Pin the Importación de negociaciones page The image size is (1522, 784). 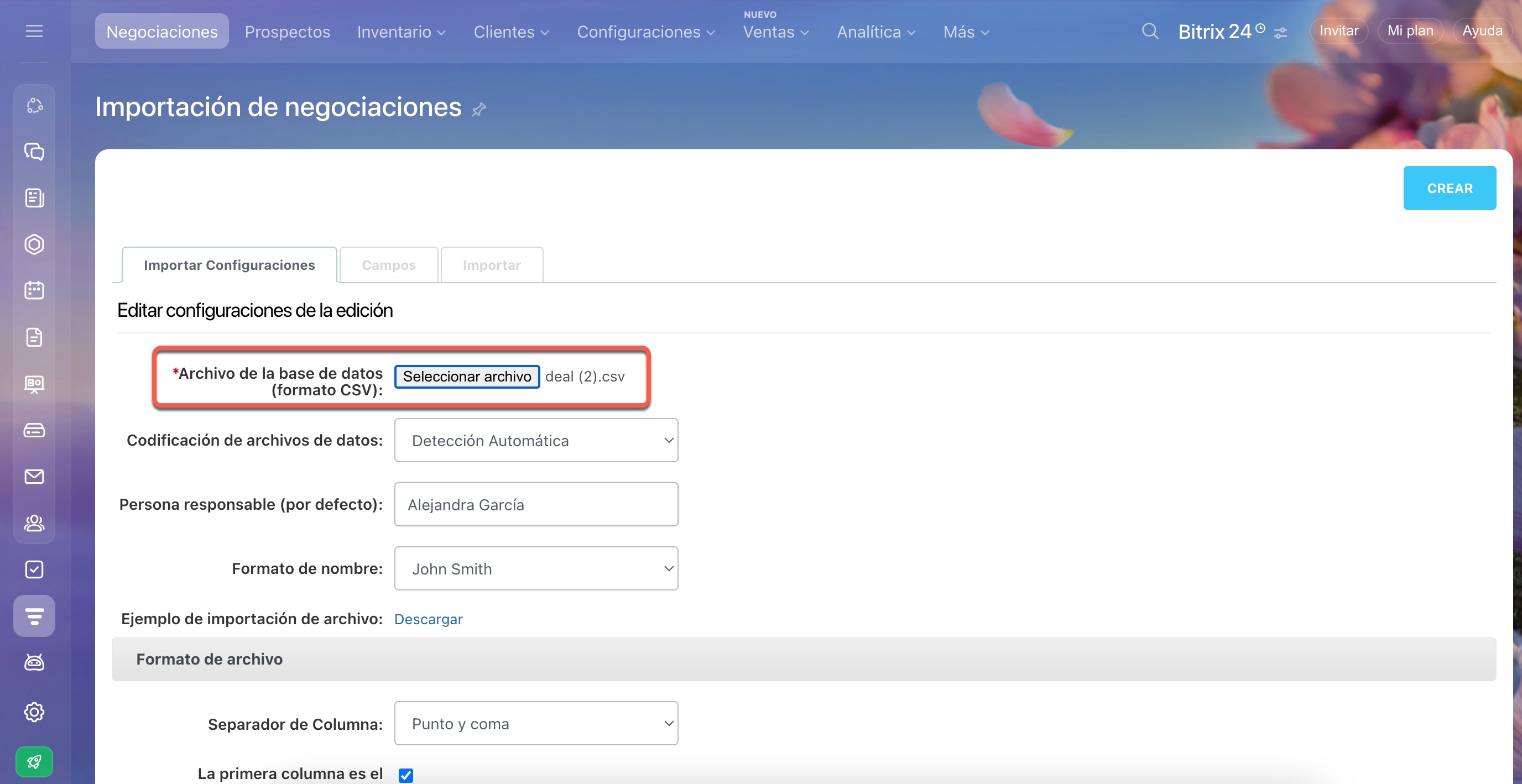478,109
